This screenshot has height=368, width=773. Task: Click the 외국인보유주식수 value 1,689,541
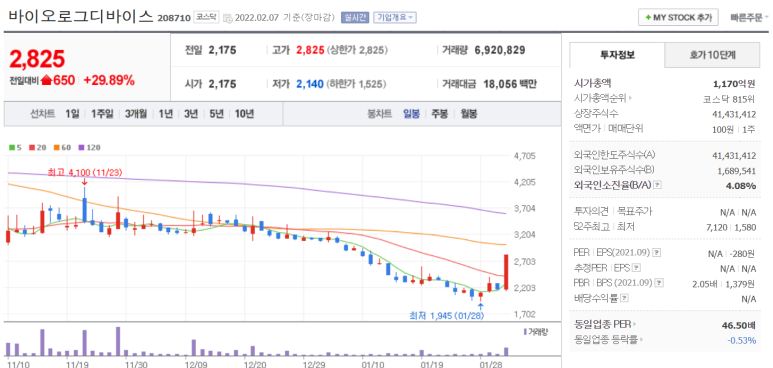[737, 170]
